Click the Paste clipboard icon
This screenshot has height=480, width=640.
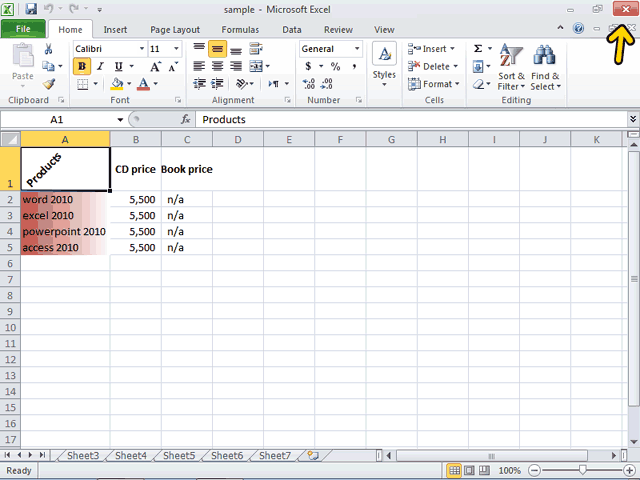point(23,55)
